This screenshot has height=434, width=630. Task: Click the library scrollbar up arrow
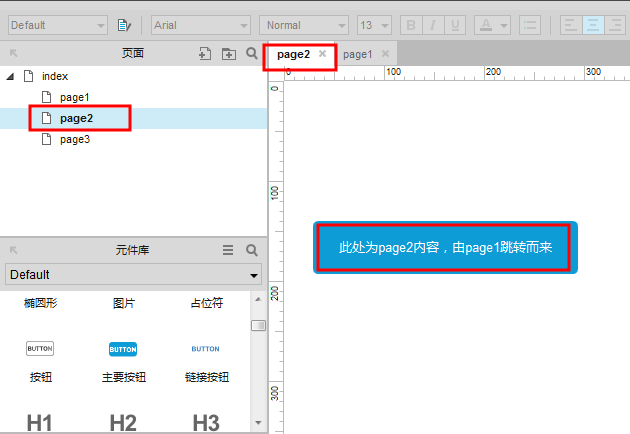pos(258,299)
